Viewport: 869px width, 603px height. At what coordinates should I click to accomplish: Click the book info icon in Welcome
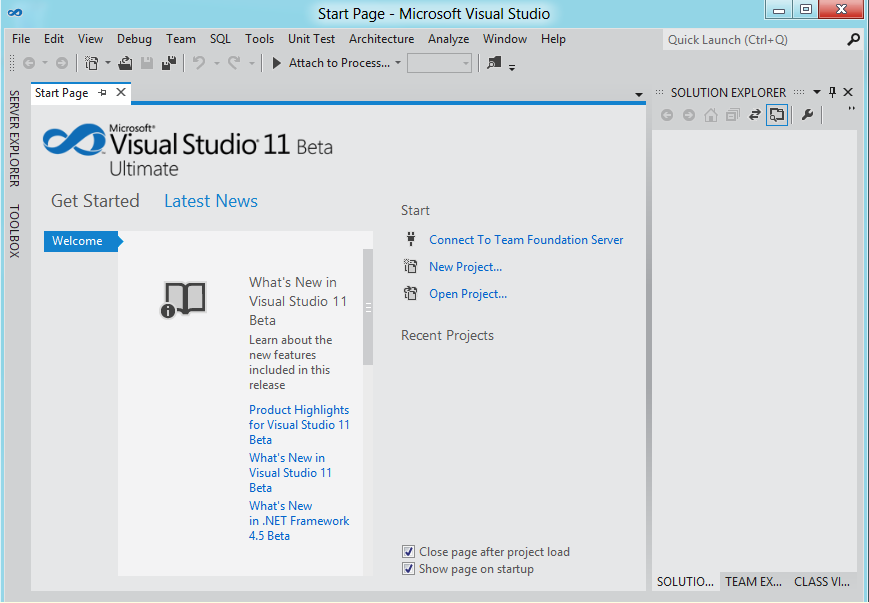183,300
